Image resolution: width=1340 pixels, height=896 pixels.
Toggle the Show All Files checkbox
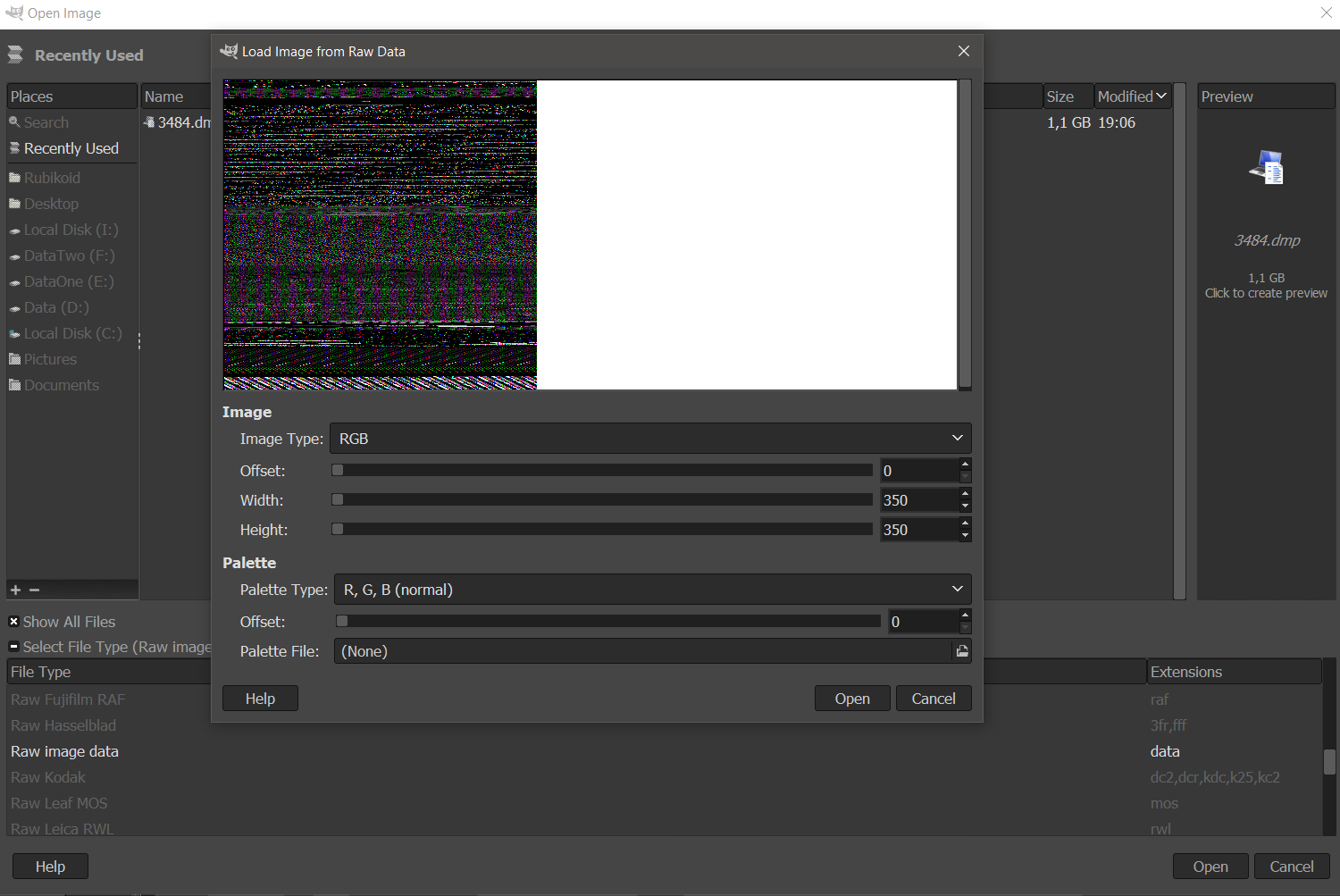coord(14,622)
